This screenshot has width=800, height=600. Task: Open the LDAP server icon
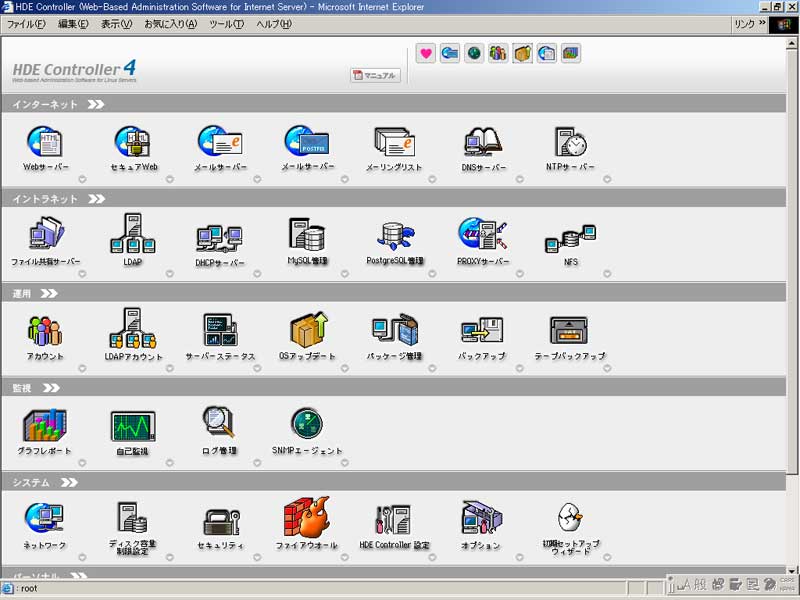[133, 234]
